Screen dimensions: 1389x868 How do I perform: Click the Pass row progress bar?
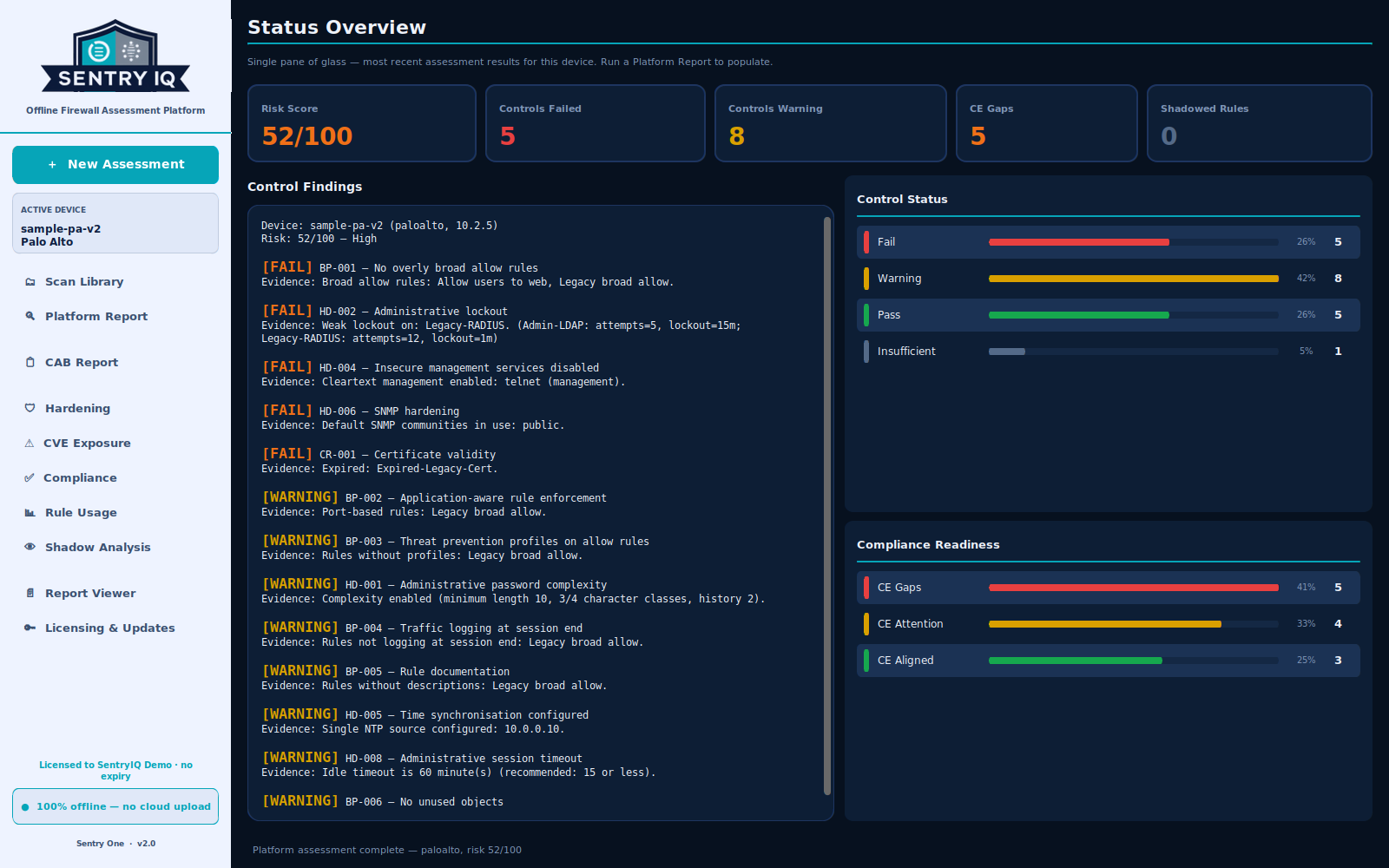coord(1134,315)
